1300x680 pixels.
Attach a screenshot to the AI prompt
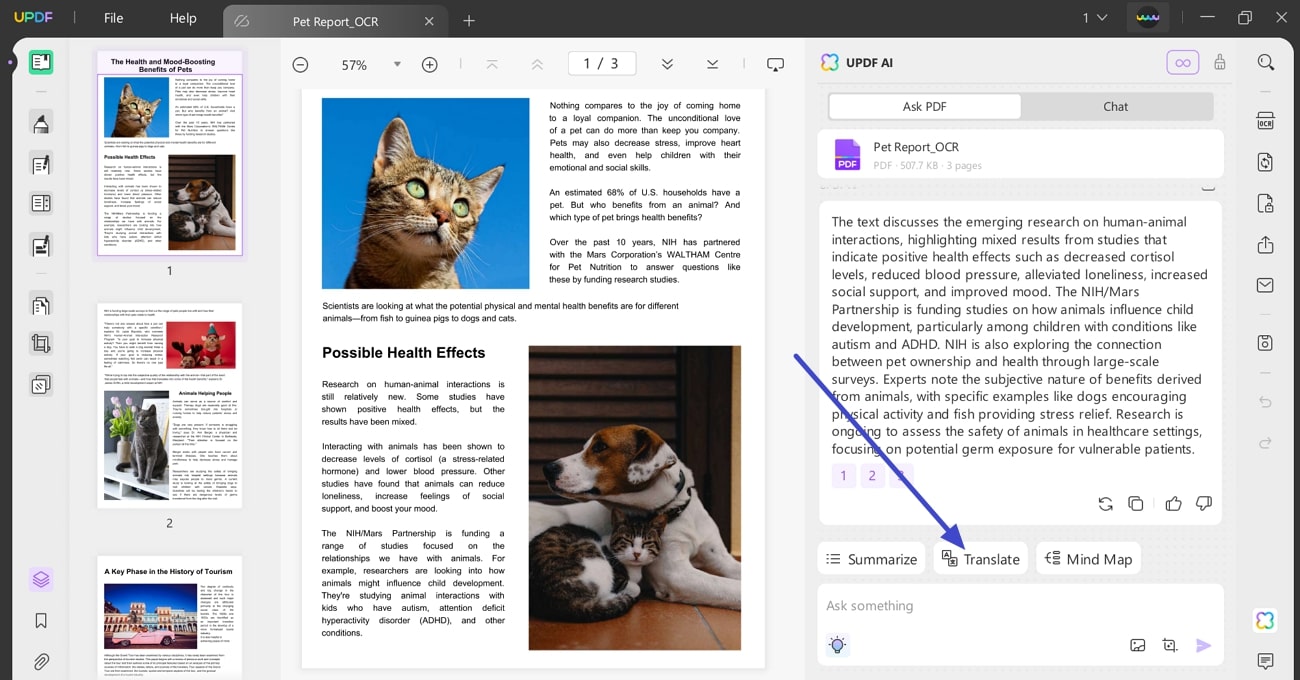(x=1171, y=645)
